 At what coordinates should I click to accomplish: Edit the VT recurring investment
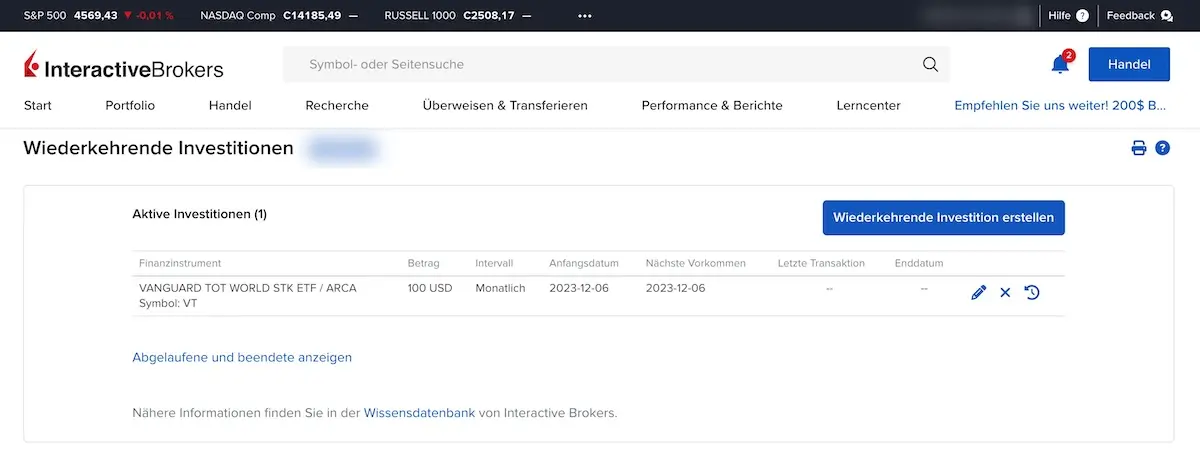click(x=978, y=293)
